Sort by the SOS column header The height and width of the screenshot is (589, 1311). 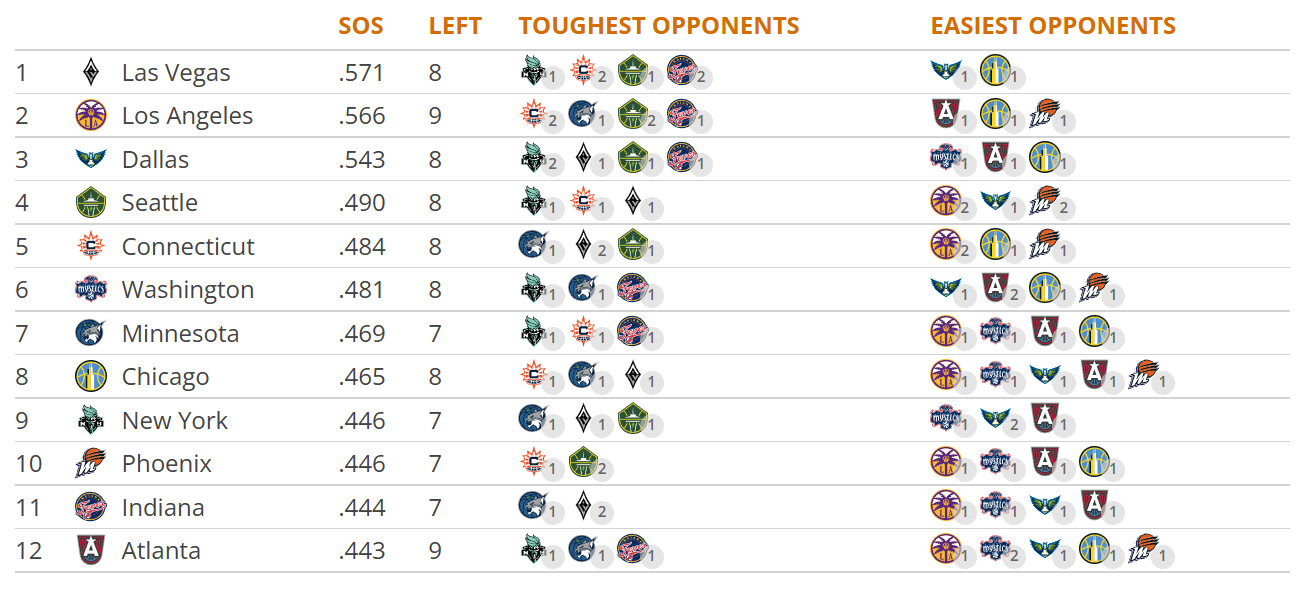coord(361,26)
